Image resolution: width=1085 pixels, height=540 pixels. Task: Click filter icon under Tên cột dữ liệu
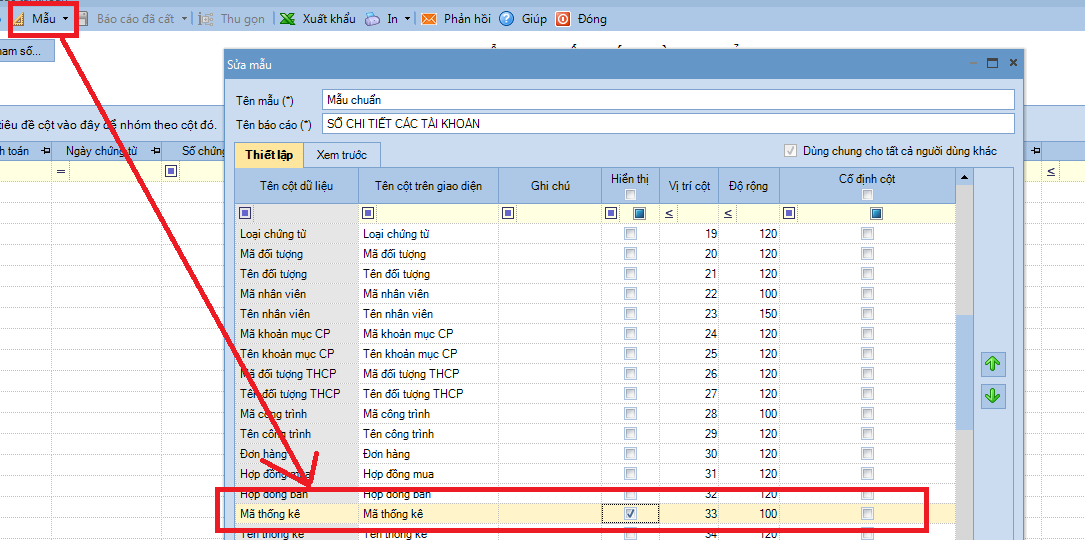[245, 213]
